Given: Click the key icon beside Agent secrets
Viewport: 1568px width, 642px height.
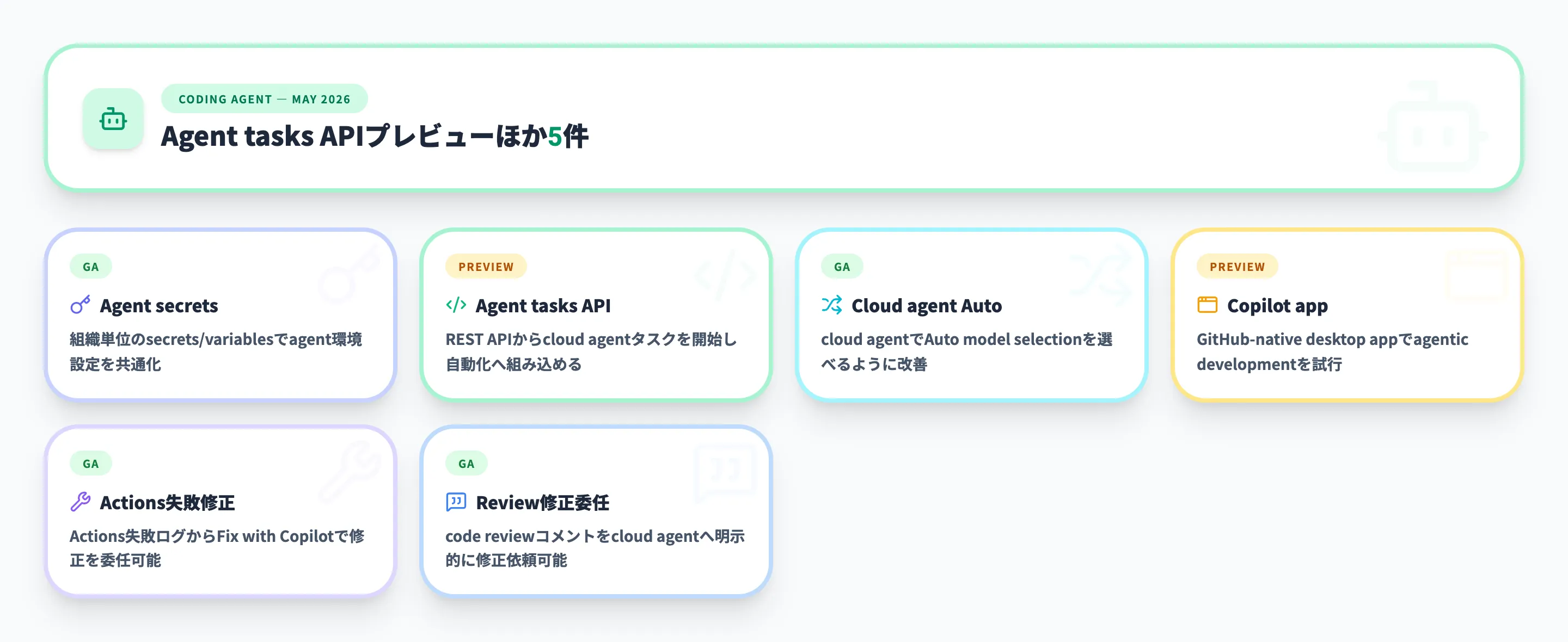Looking at the screenshot, I should click(x=81, y=305).
